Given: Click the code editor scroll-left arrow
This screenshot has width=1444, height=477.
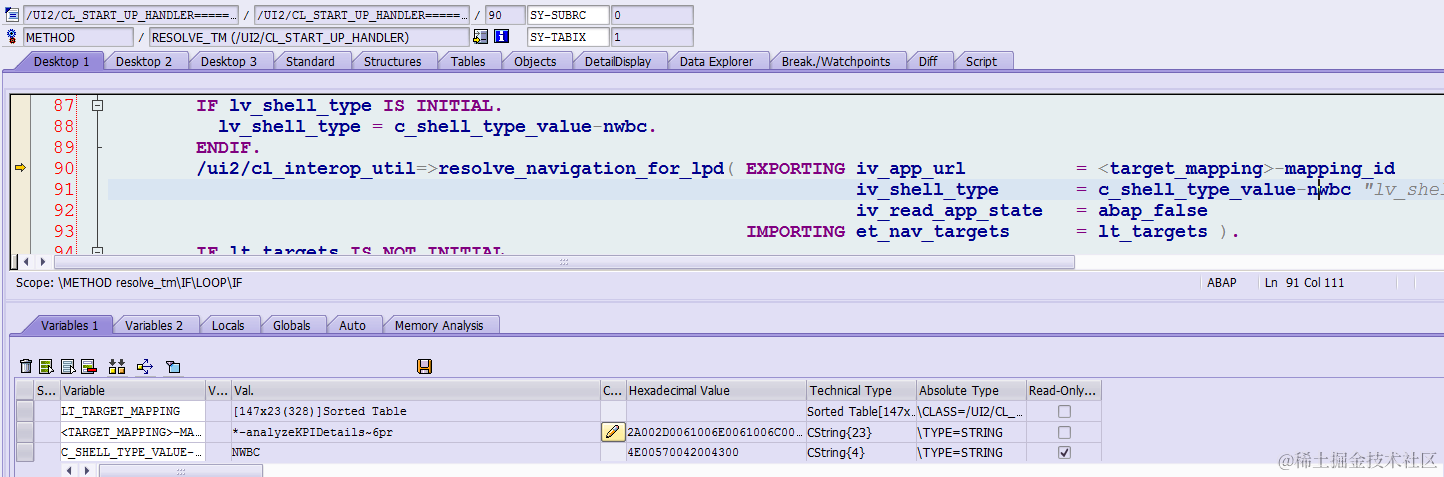Looking at the screenshot, I should (x=26, y=262).
